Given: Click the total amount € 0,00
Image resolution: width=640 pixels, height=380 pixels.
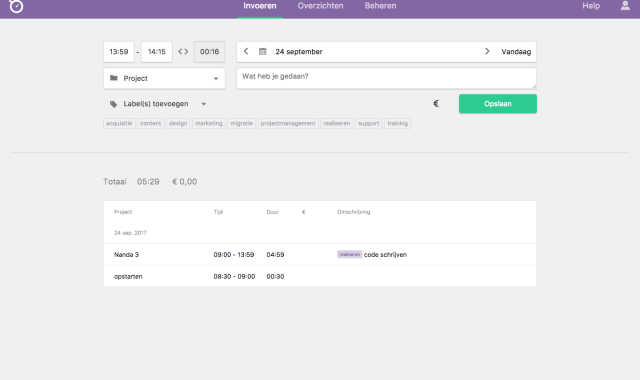Looking at the screenshot, I should pos(184,182).
